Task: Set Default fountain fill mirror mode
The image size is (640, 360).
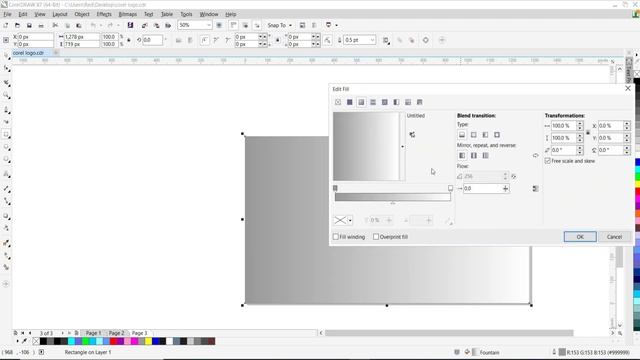Action: point(462,156)
